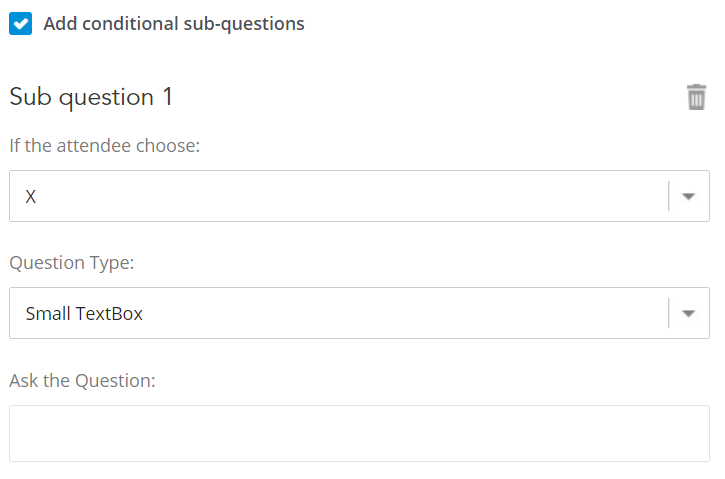Screen dimensions: 725x479
Task: Expand the attendee choice dropdown arrow
Action: [688, 196]
